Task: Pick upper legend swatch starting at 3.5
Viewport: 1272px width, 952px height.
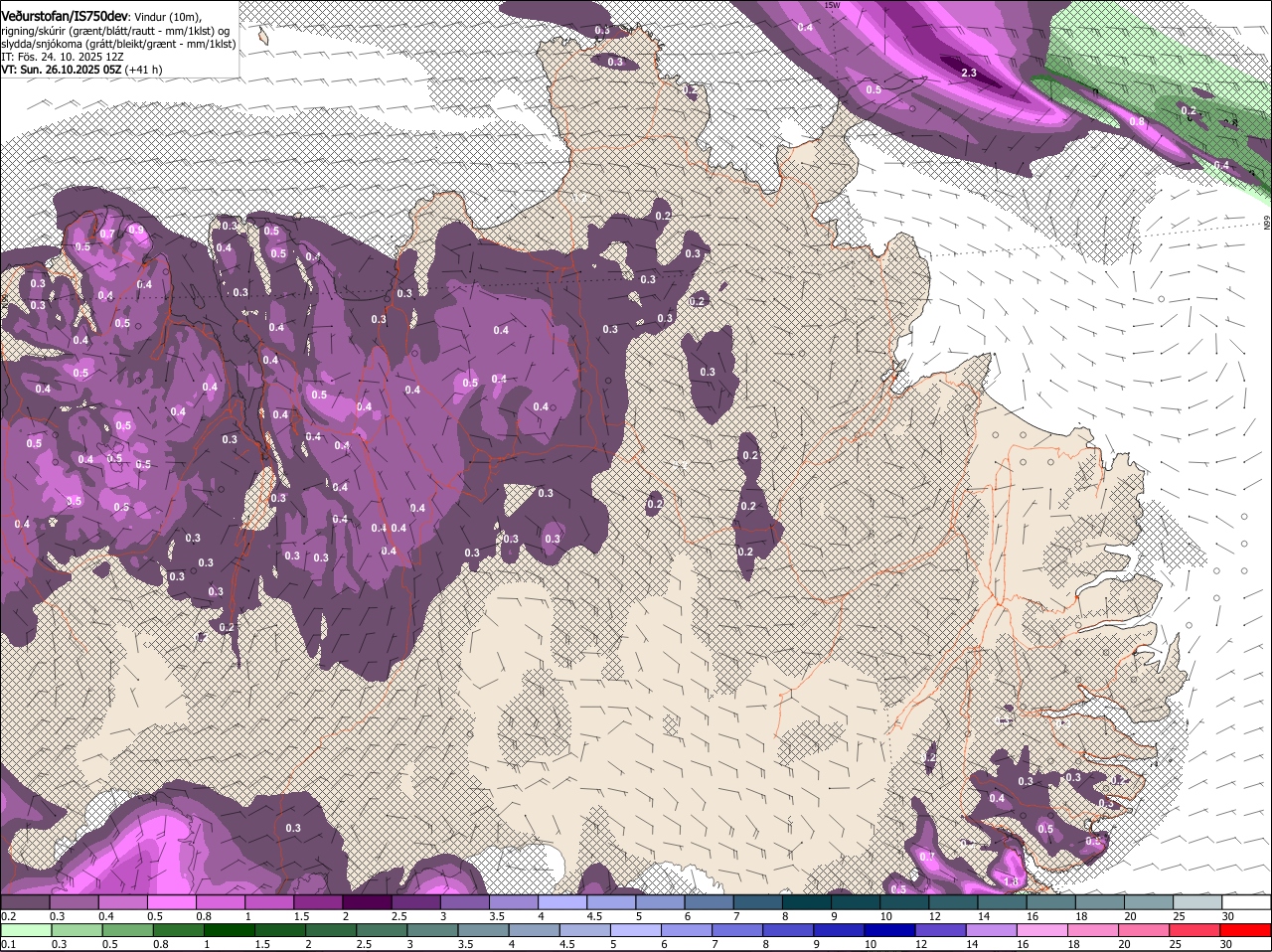Action: (x=515, y=901)
